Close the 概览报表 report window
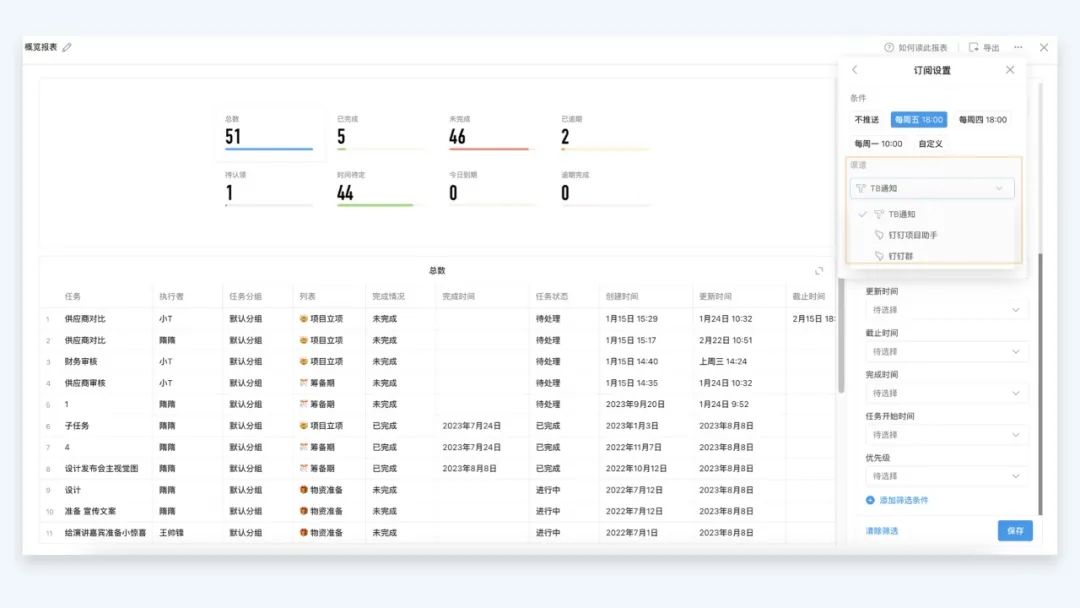 pos(1044,48)
